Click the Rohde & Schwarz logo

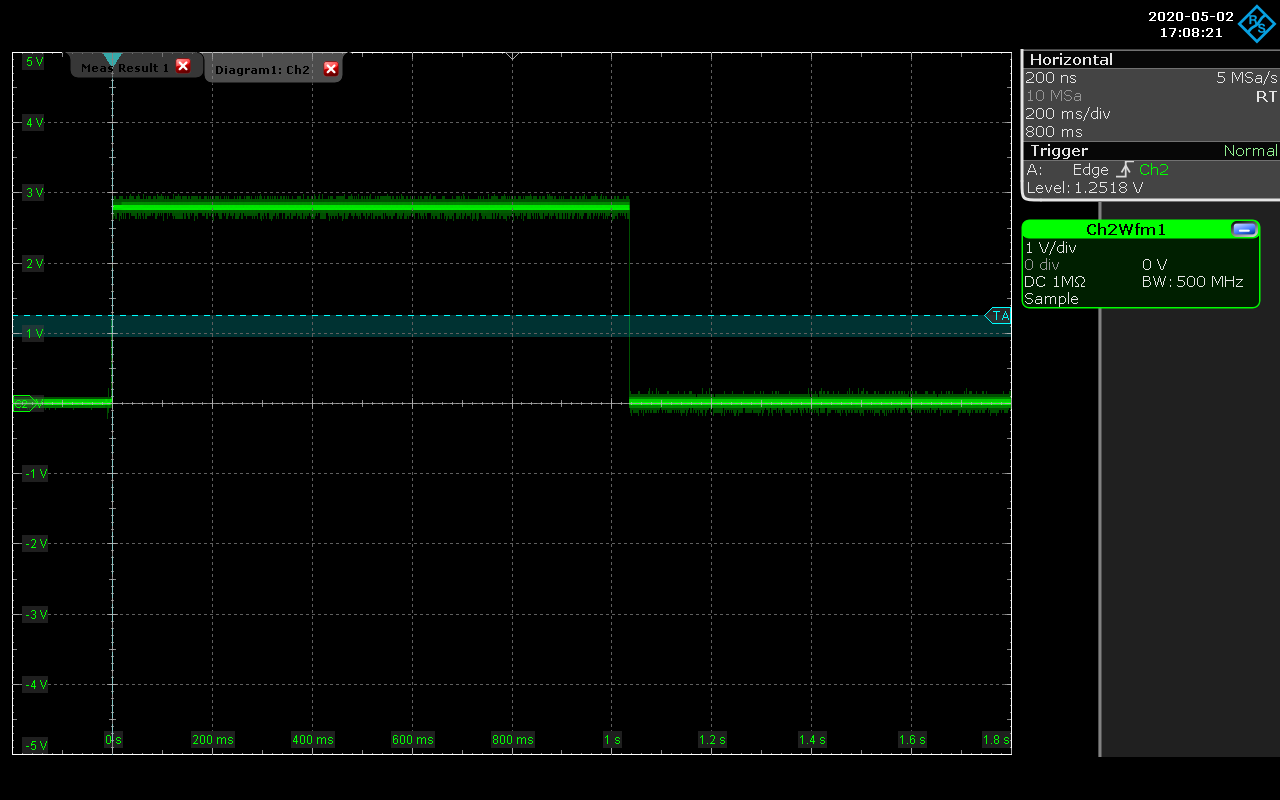(1257, 23)
